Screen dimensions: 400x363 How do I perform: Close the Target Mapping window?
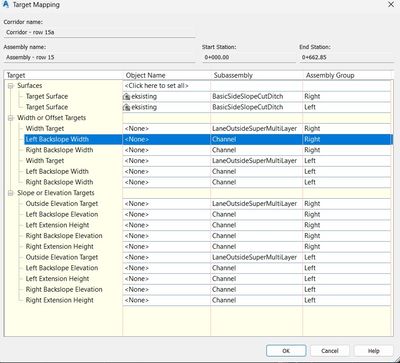[391, 5]
